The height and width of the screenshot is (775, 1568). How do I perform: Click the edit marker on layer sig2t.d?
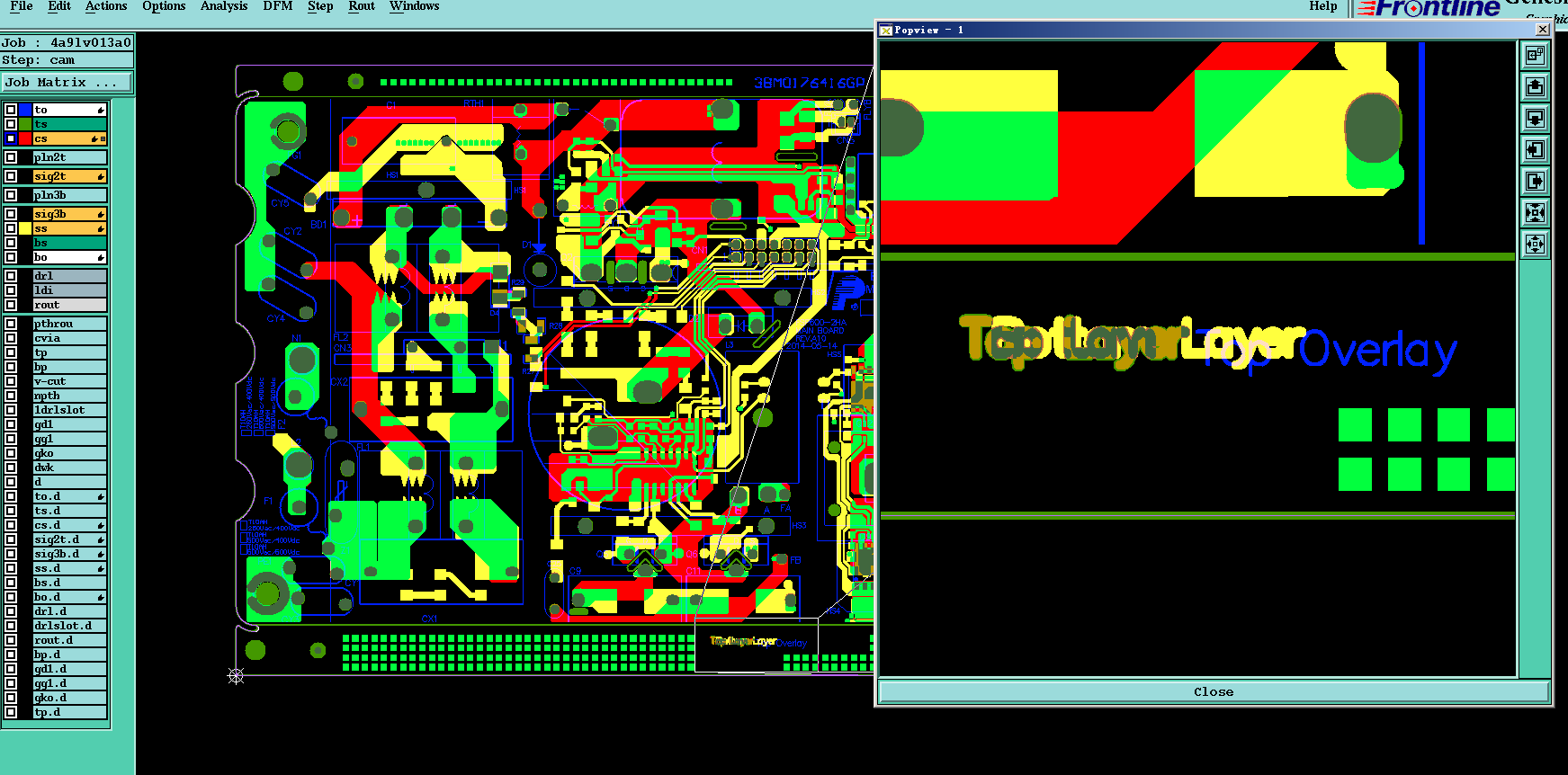[x=101, y=539]
